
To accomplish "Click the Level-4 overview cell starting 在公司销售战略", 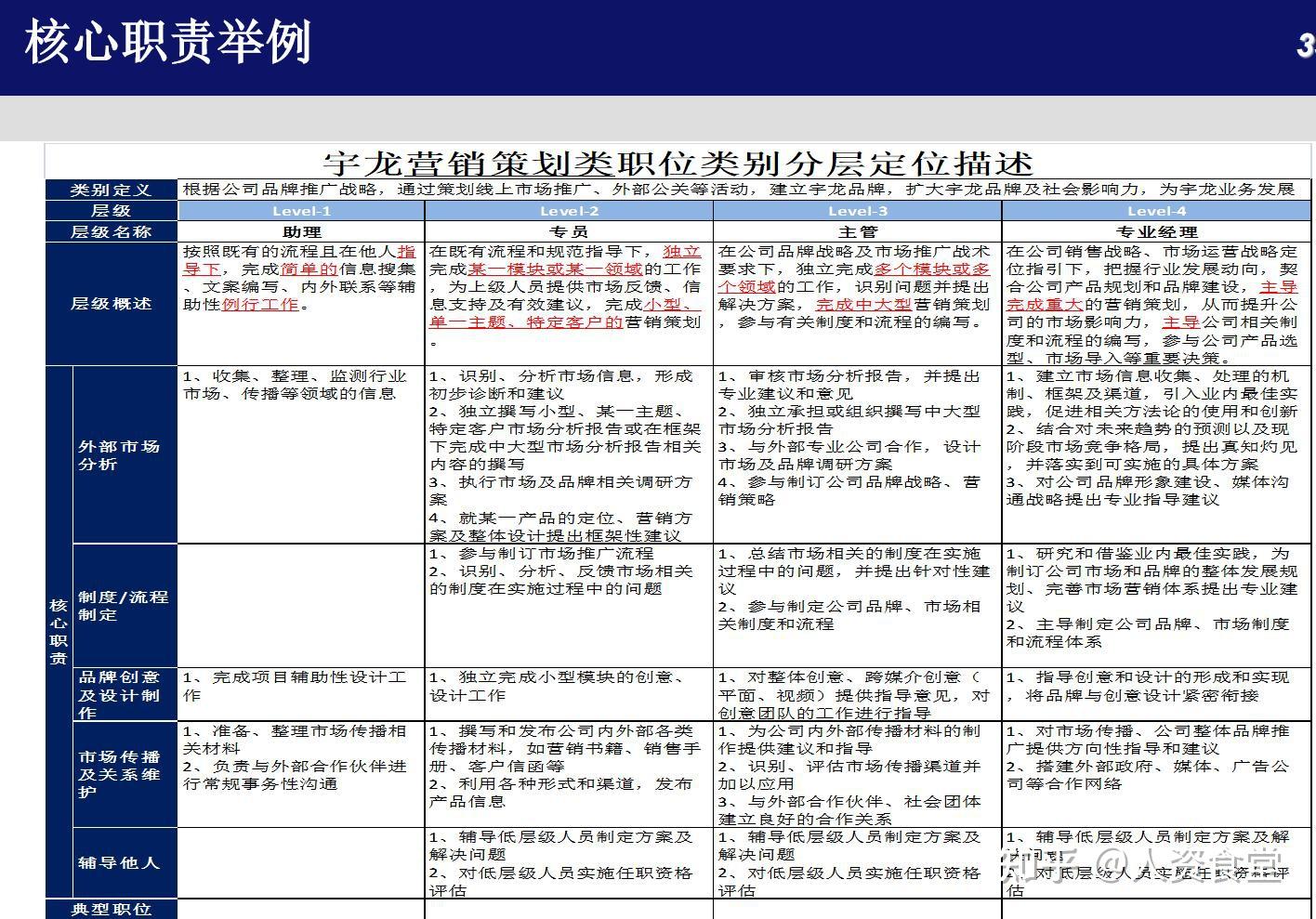I will (x=1157, y=304).
